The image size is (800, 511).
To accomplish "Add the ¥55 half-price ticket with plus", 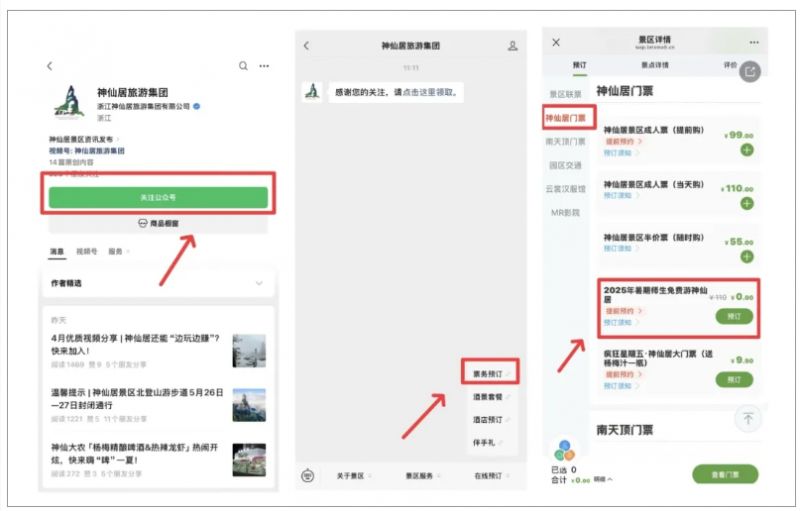I will [747, 256].
